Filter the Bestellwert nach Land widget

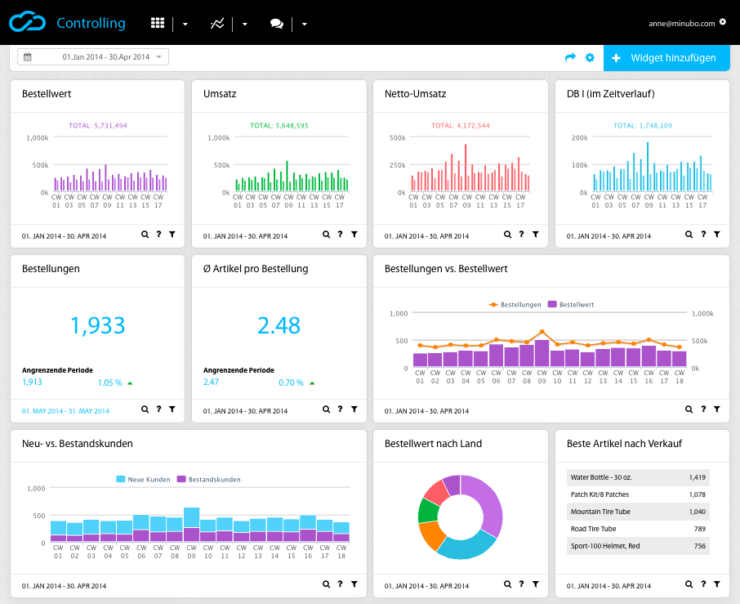[x=536, y=584]
